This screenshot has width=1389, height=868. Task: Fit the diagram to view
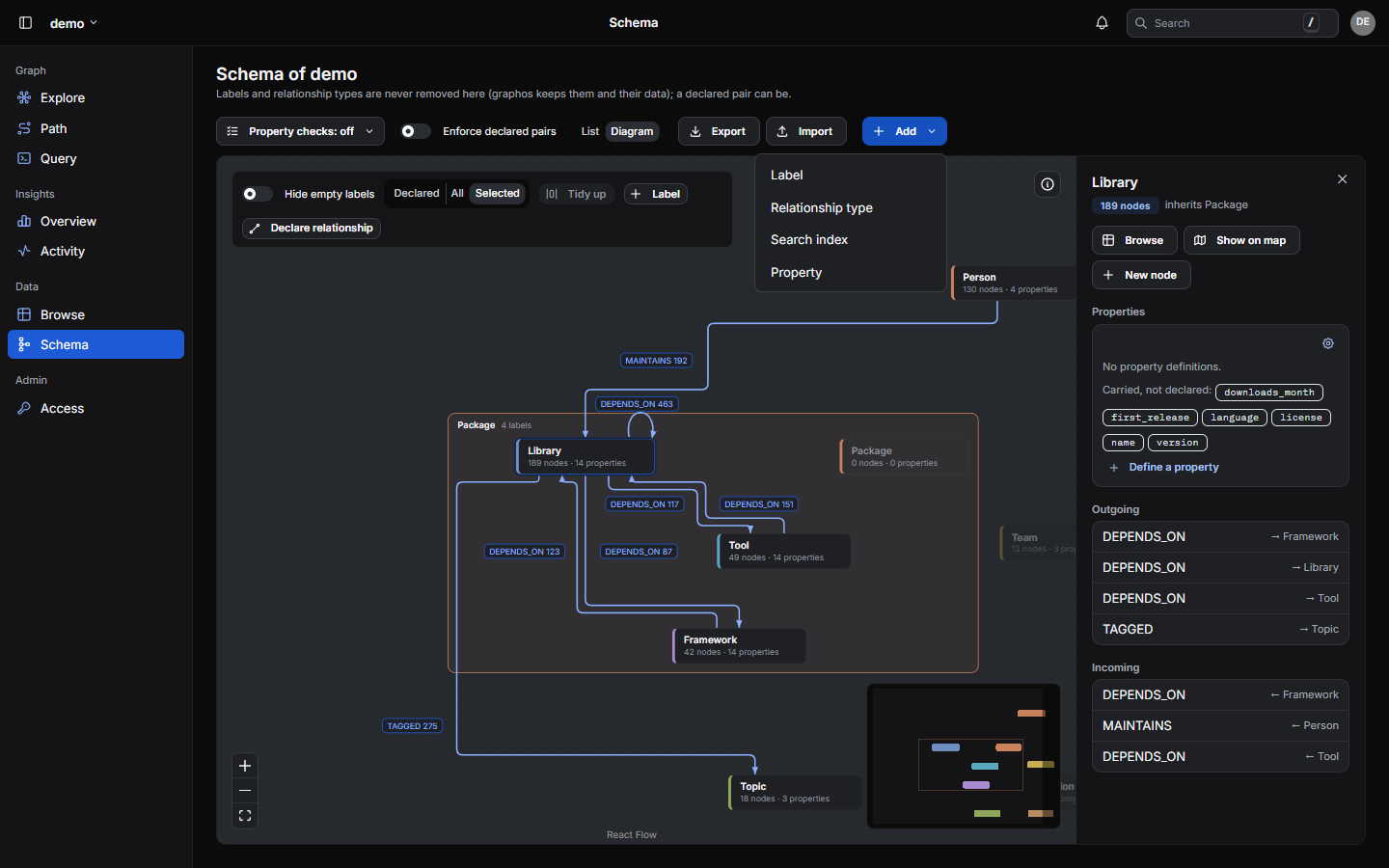point(245,816)
